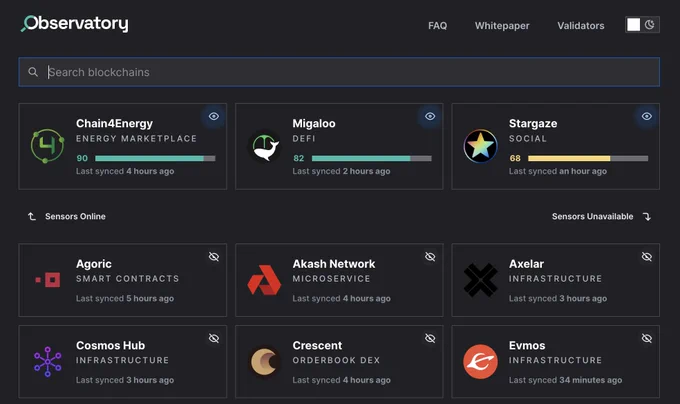680x404 pixels.
Task: Click the DEFI category under Migaloo
Action: [x=304, y=139]
